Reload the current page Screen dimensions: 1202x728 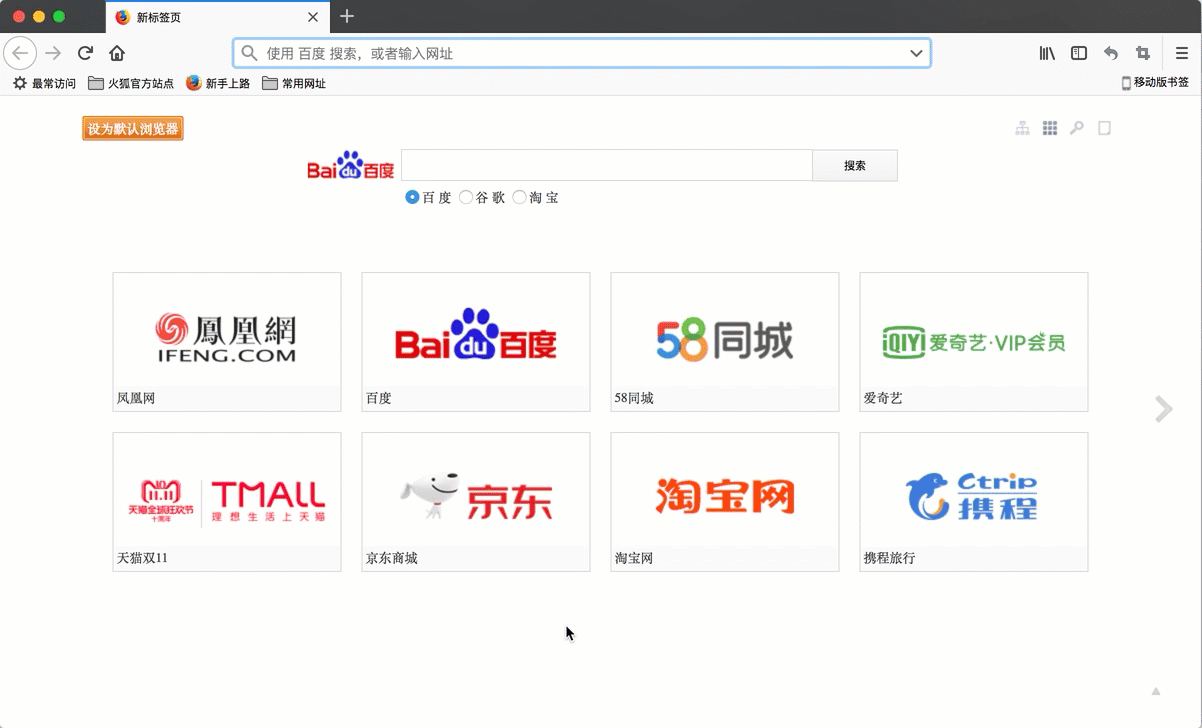[x=85, y=53]
